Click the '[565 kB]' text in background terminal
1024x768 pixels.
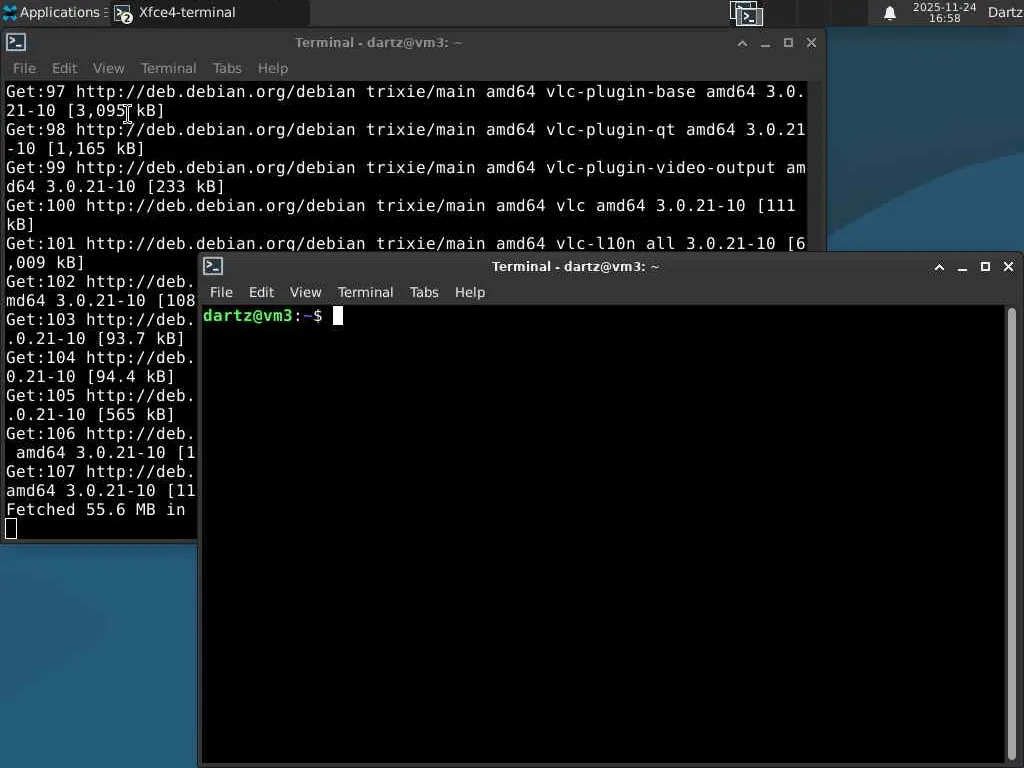click(136, 415)
